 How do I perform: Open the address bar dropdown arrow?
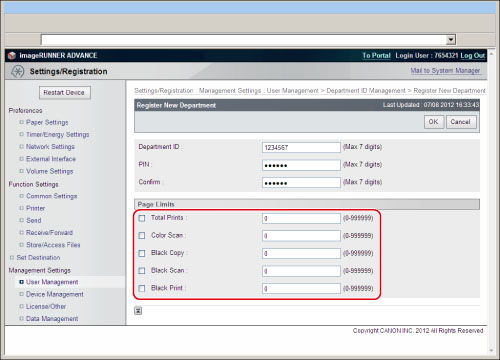(451, 39)
